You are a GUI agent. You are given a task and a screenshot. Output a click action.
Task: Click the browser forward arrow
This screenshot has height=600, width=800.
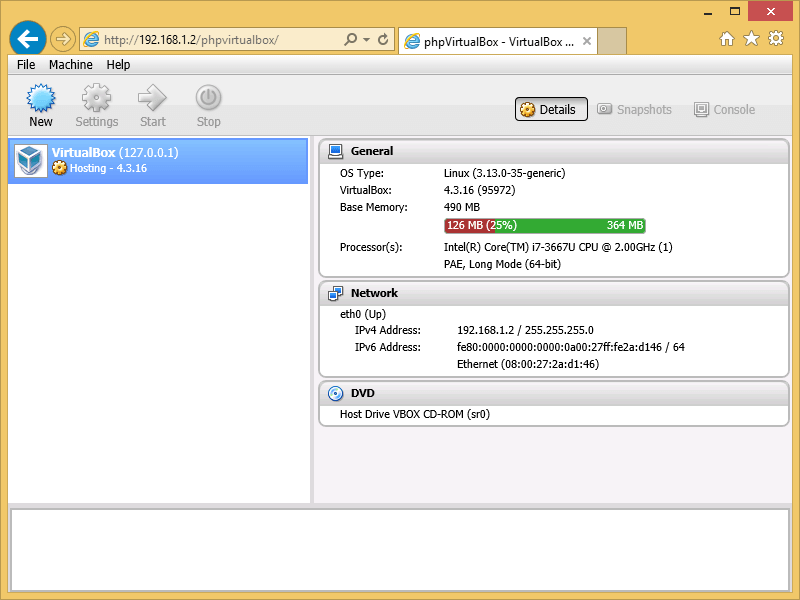[x=63, y=39]
